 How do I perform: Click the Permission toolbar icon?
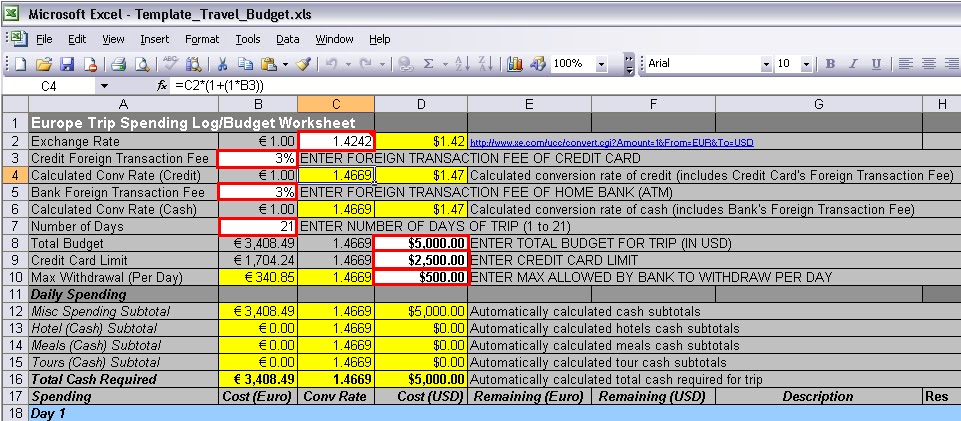[x=89, y=64]
